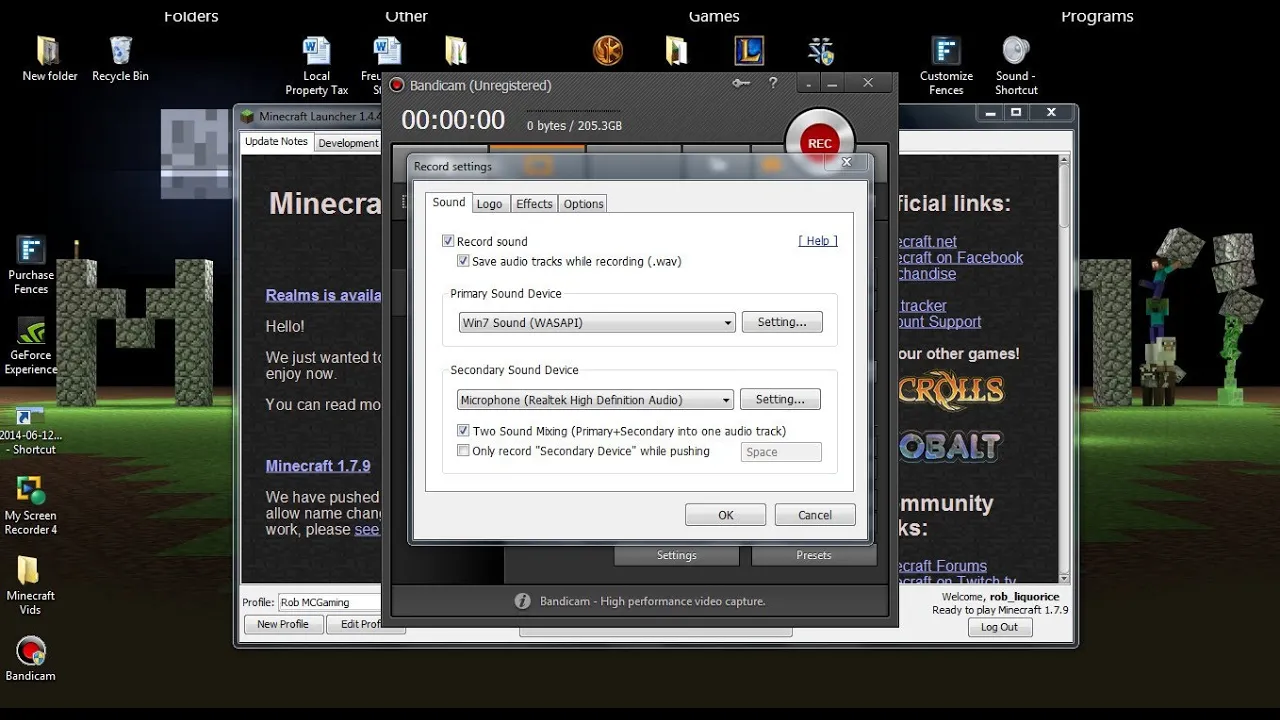
Task: Open the Bandicam desktop shortcut icon
Action: click(31, 658)
